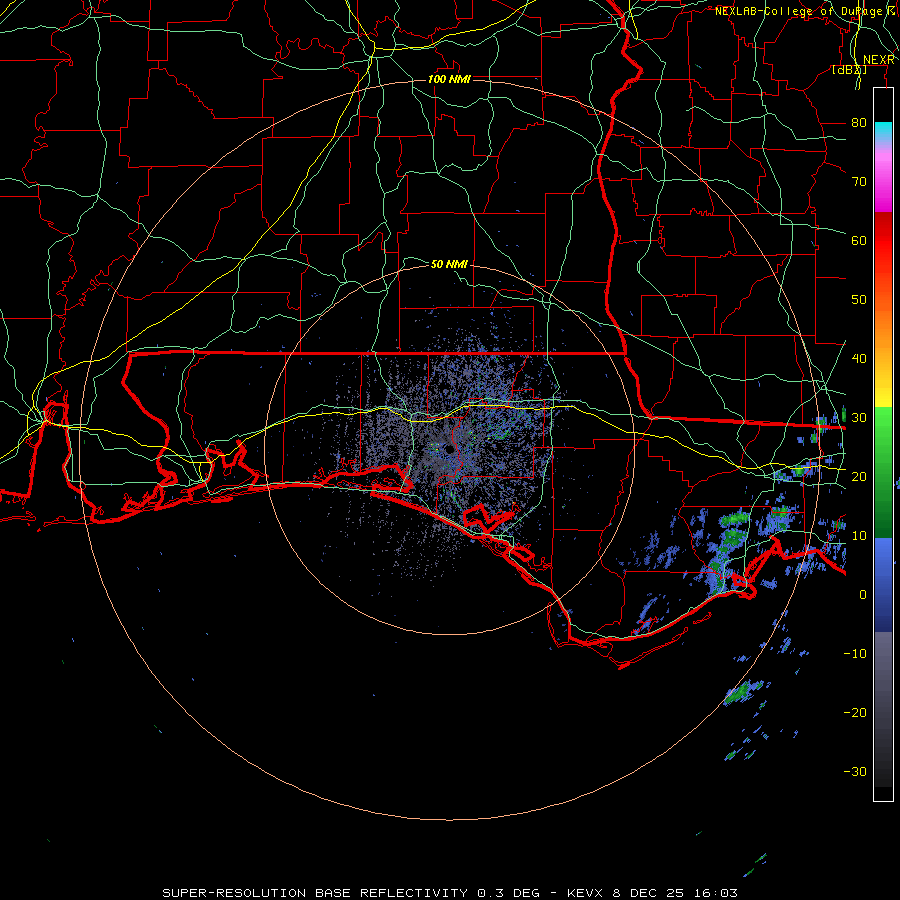Screen dimensions: 900x900
Task: Click the -30 value on the dBZ scale
Action: (855, 771)
